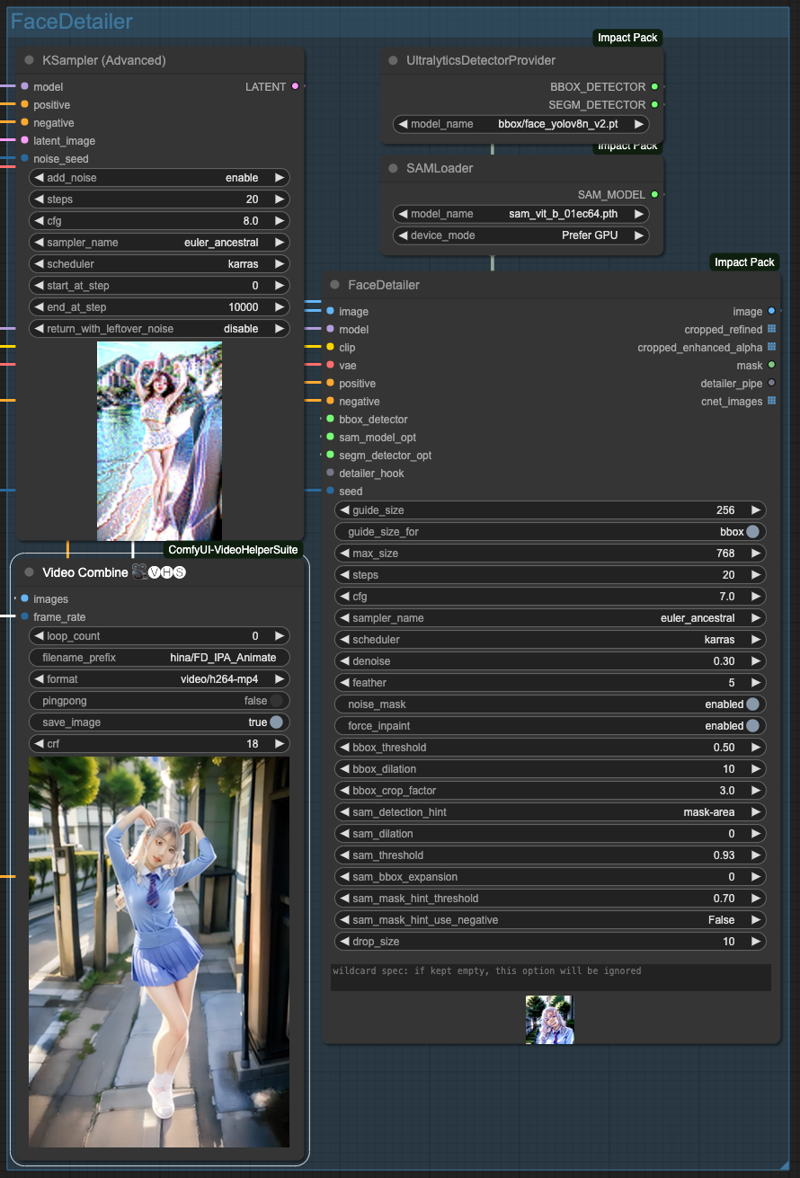Click the SAM_MODEL output socket
800x1178 pixels.
pyautogui.click(x=655, y=195)
